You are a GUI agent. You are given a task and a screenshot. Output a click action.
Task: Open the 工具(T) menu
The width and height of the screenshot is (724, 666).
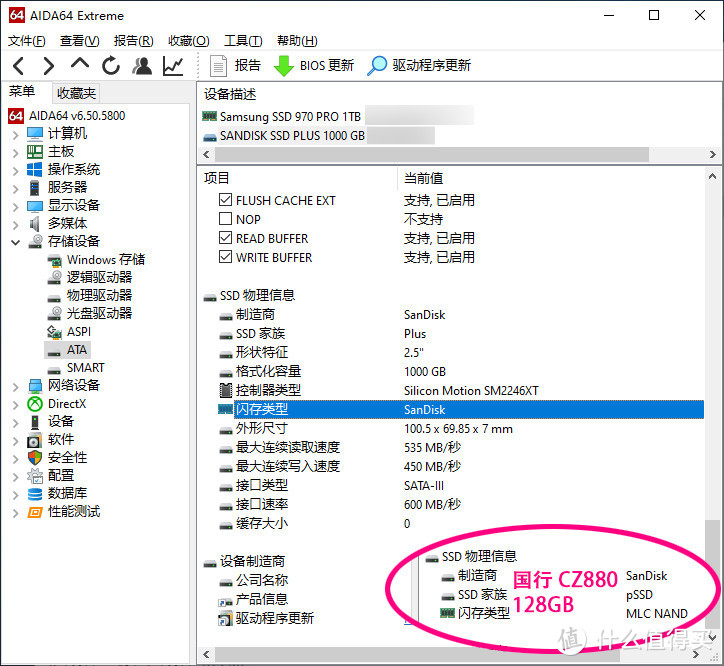243,41
